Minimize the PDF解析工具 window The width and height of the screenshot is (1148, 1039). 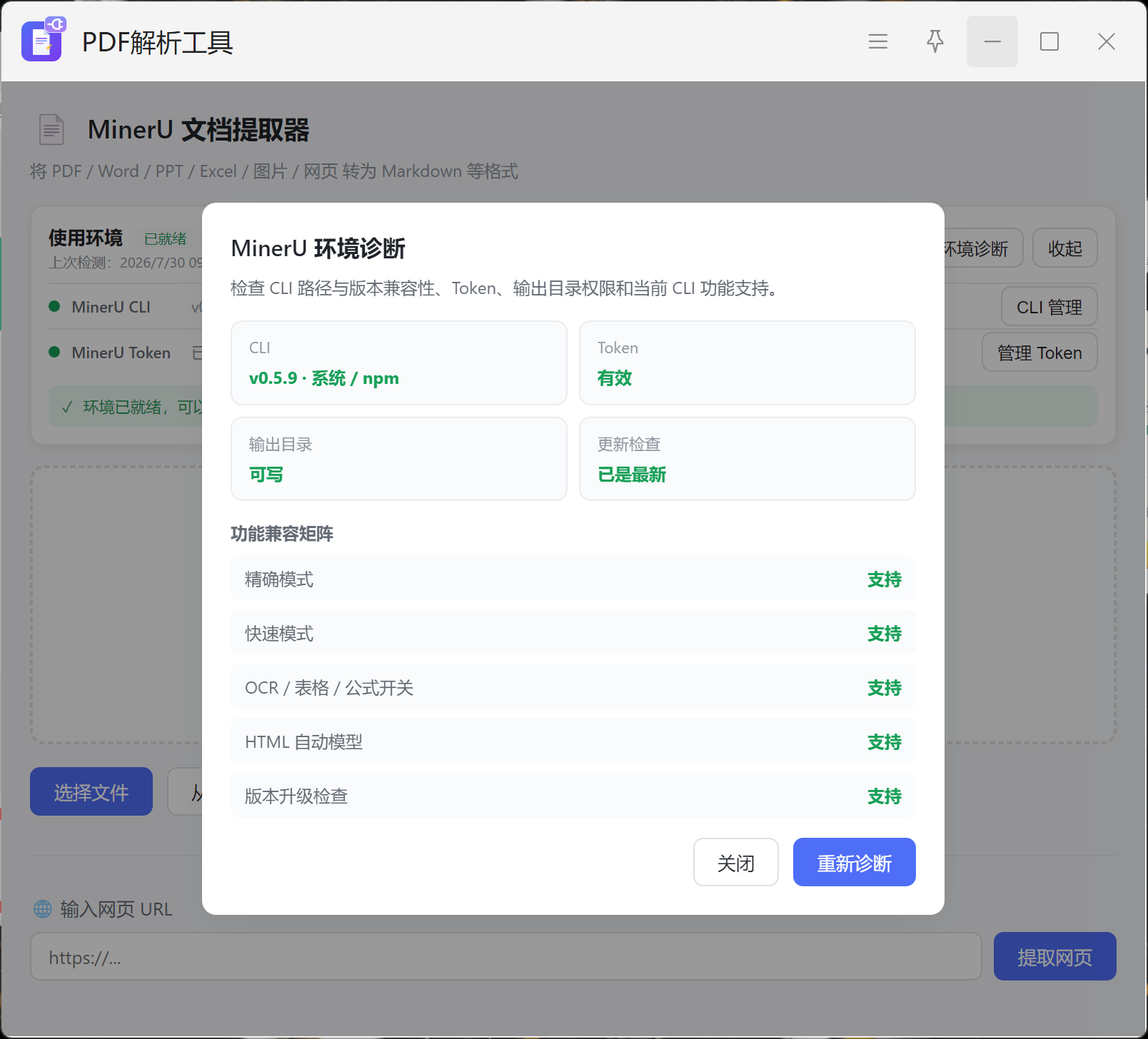click(x=992, y=41)
